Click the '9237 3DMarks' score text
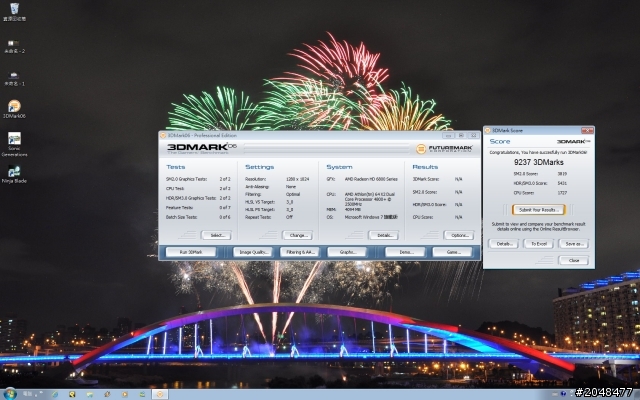Viewport: 640px width, 400px height. (x=538, y=162)
